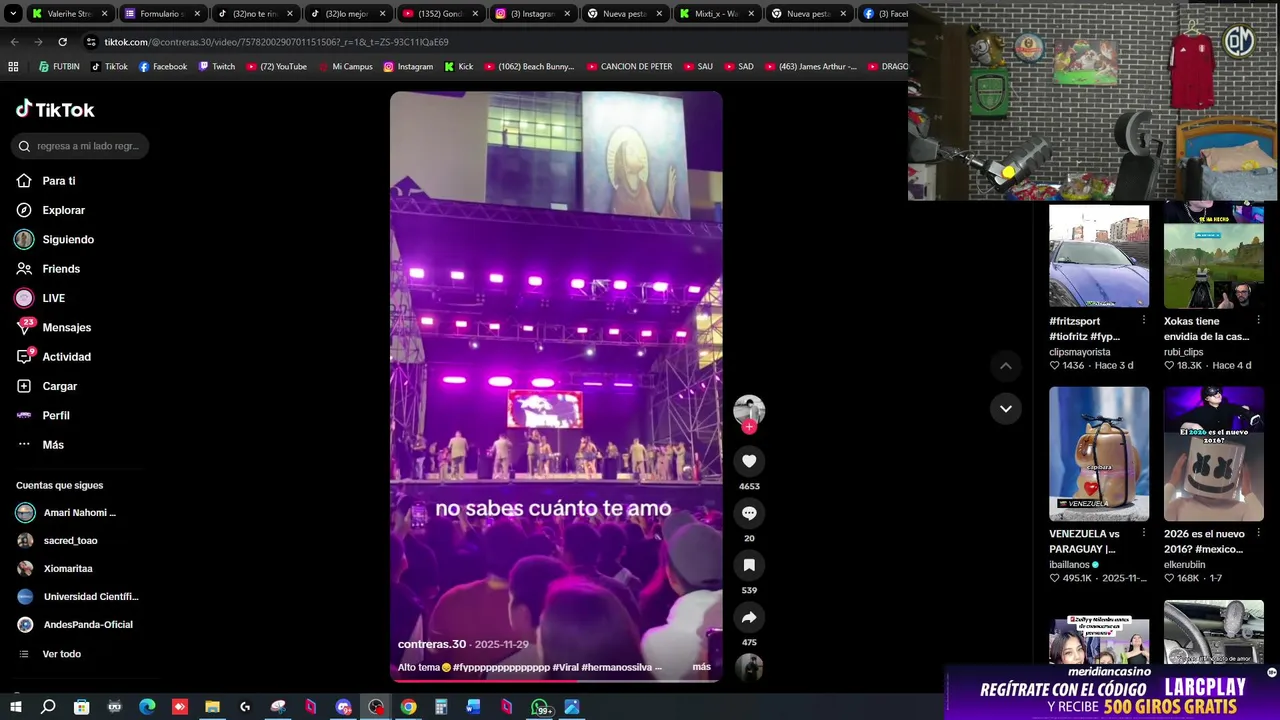Viewport: 1280px width, 720px height.
Task: Open the sound disc thumbnail below the share count
Action: pyautogui.click(x=749, y=667)
